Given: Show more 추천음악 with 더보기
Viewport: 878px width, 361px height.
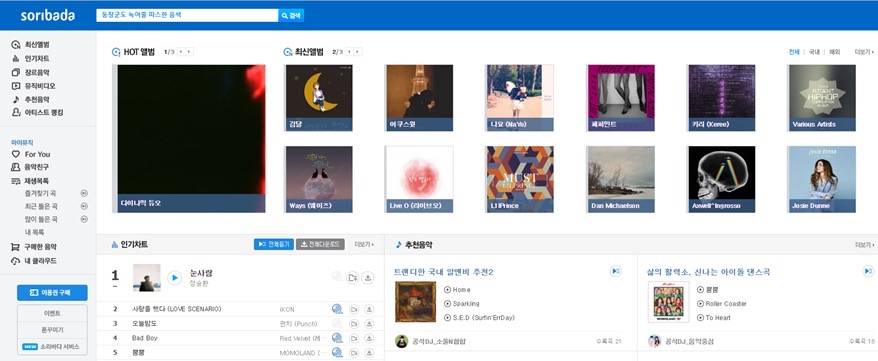Looking at the screenshot, I should tap(865, 245).
